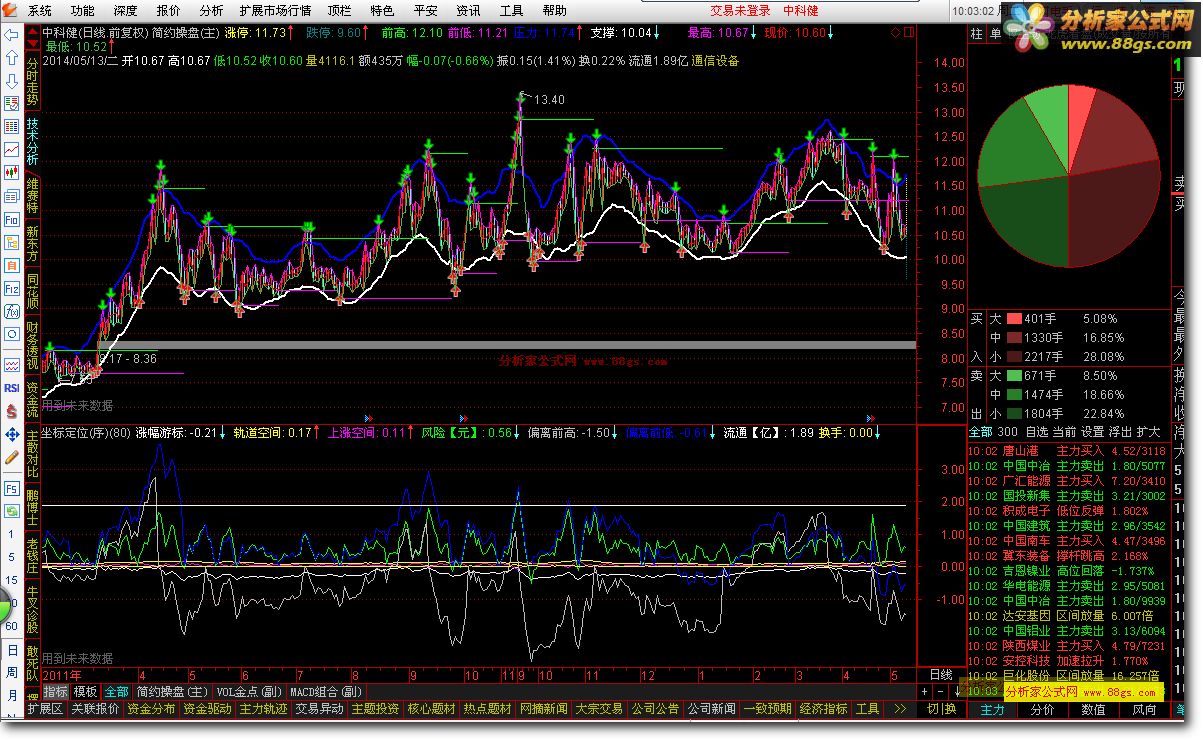1203x740 pixels.
Task: Click the red line trend chart icon
Action: point(12,150)
